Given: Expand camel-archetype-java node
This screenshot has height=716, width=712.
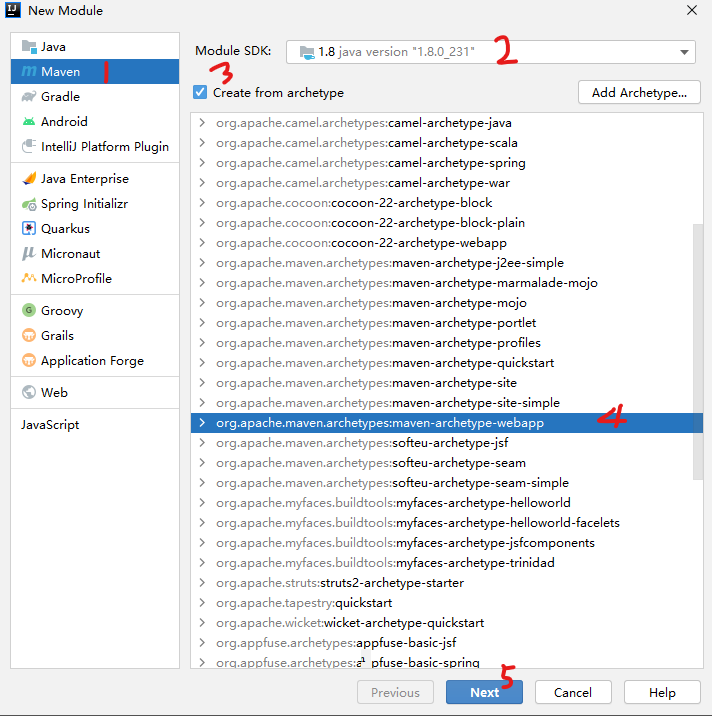Looking at the screenshot, I should 202,123.
